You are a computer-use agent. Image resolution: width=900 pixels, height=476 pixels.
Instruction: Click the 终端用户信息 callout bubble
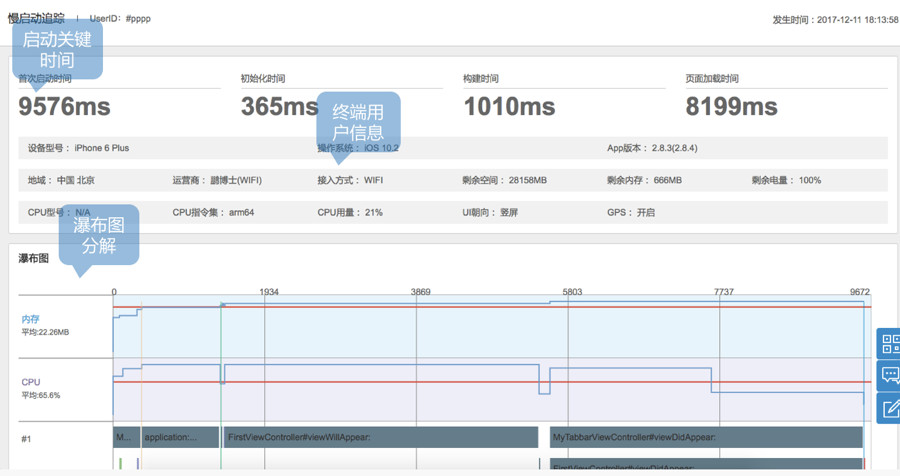point(358,122)
